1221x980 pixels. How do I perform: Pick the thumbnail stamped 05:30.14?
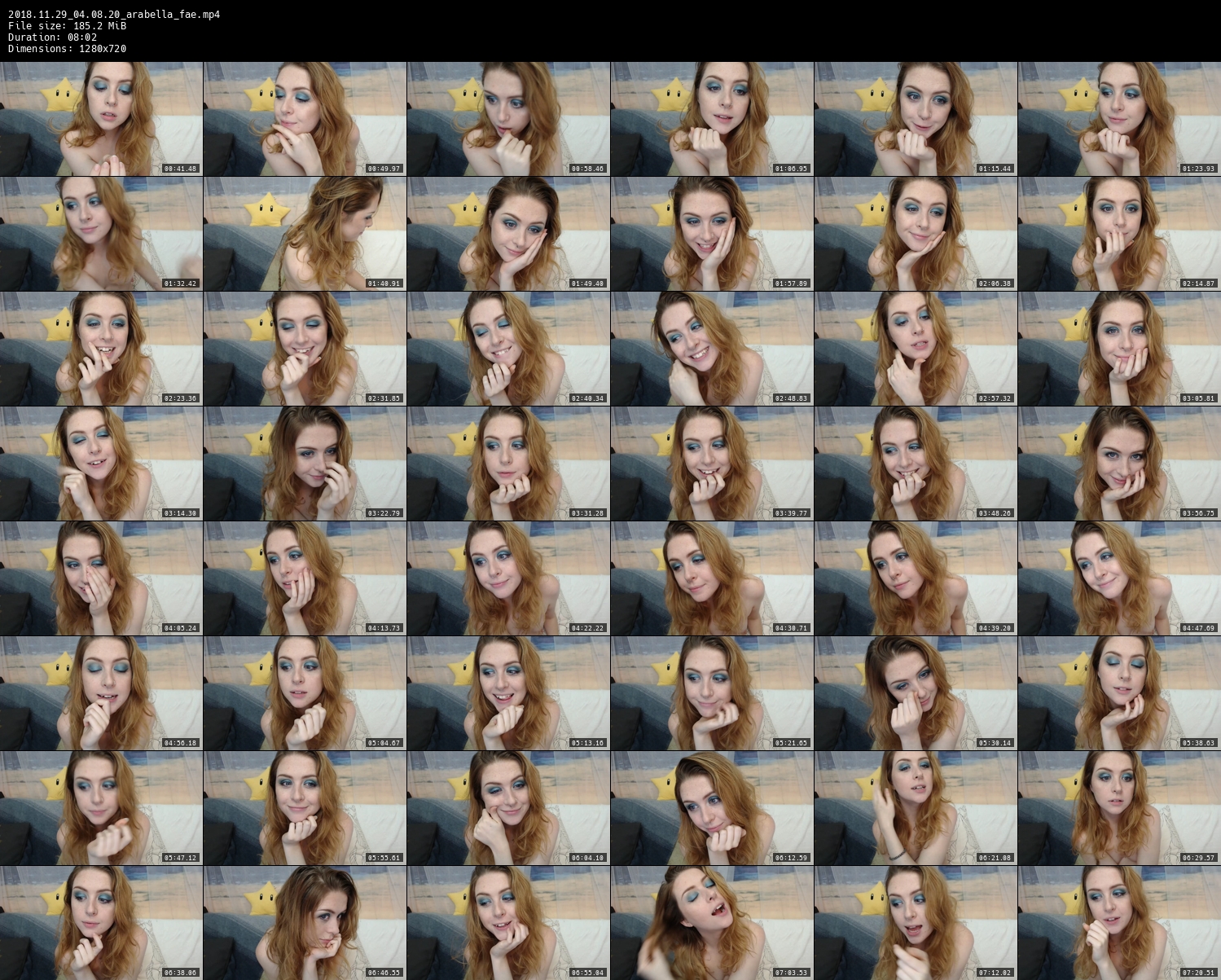click(x=916, y=693)
